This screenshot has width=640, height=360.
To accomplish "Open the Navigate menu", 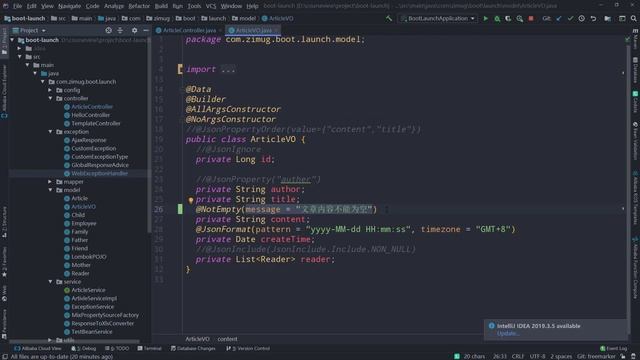I will tap(69, 6).
